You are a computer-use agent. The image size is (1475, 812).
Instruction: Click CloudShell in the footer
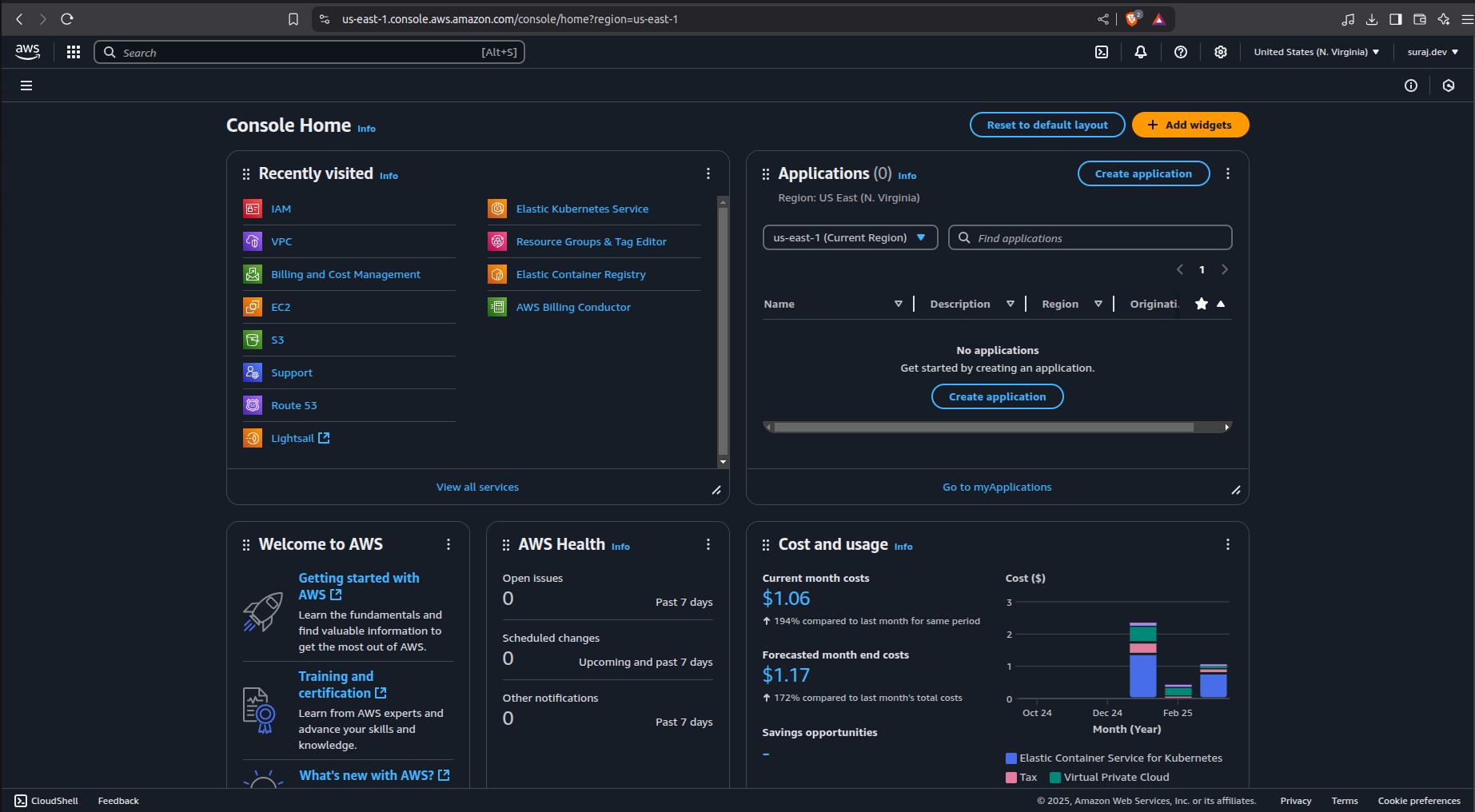46,801
